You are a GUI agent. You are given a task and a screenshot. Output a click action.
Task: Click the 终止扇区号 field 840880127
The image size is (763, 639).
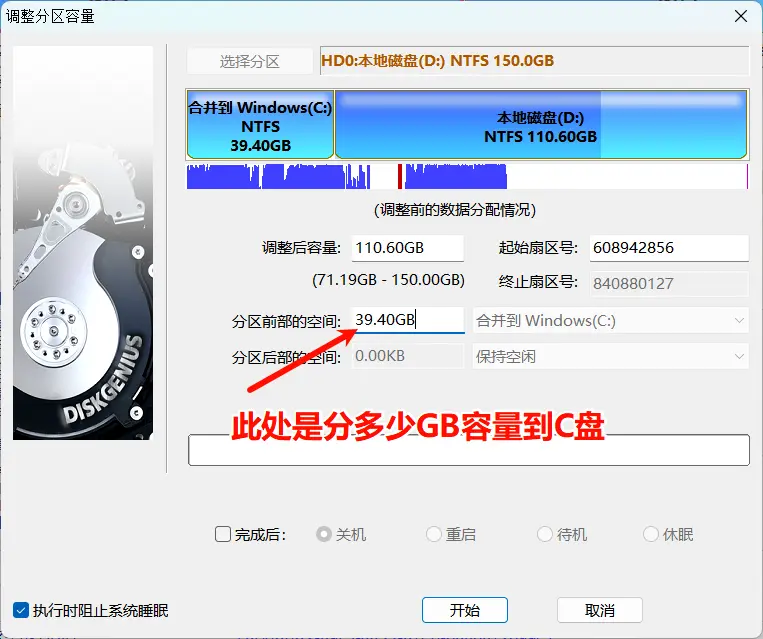point(669,283)
